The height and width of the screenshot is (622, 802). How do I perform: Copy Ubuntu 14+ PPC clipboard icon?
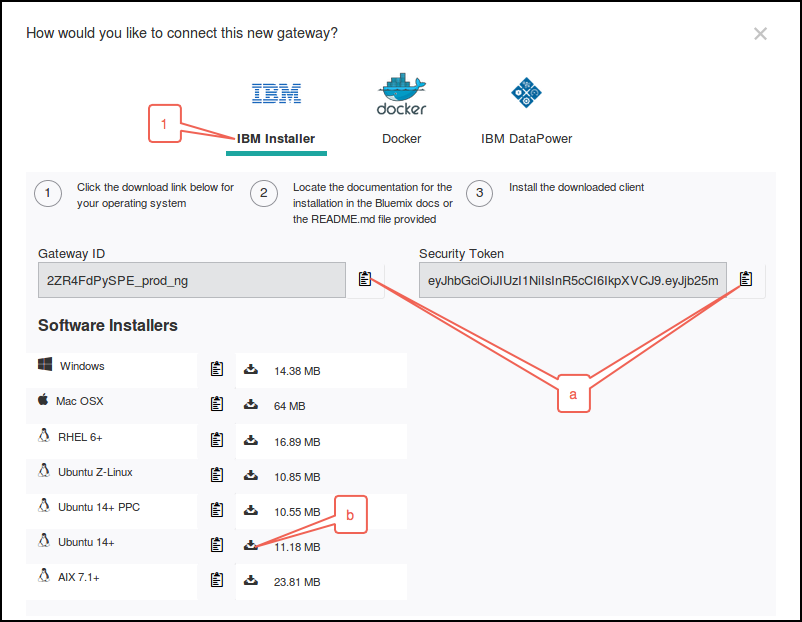click(x=217, y=510)
